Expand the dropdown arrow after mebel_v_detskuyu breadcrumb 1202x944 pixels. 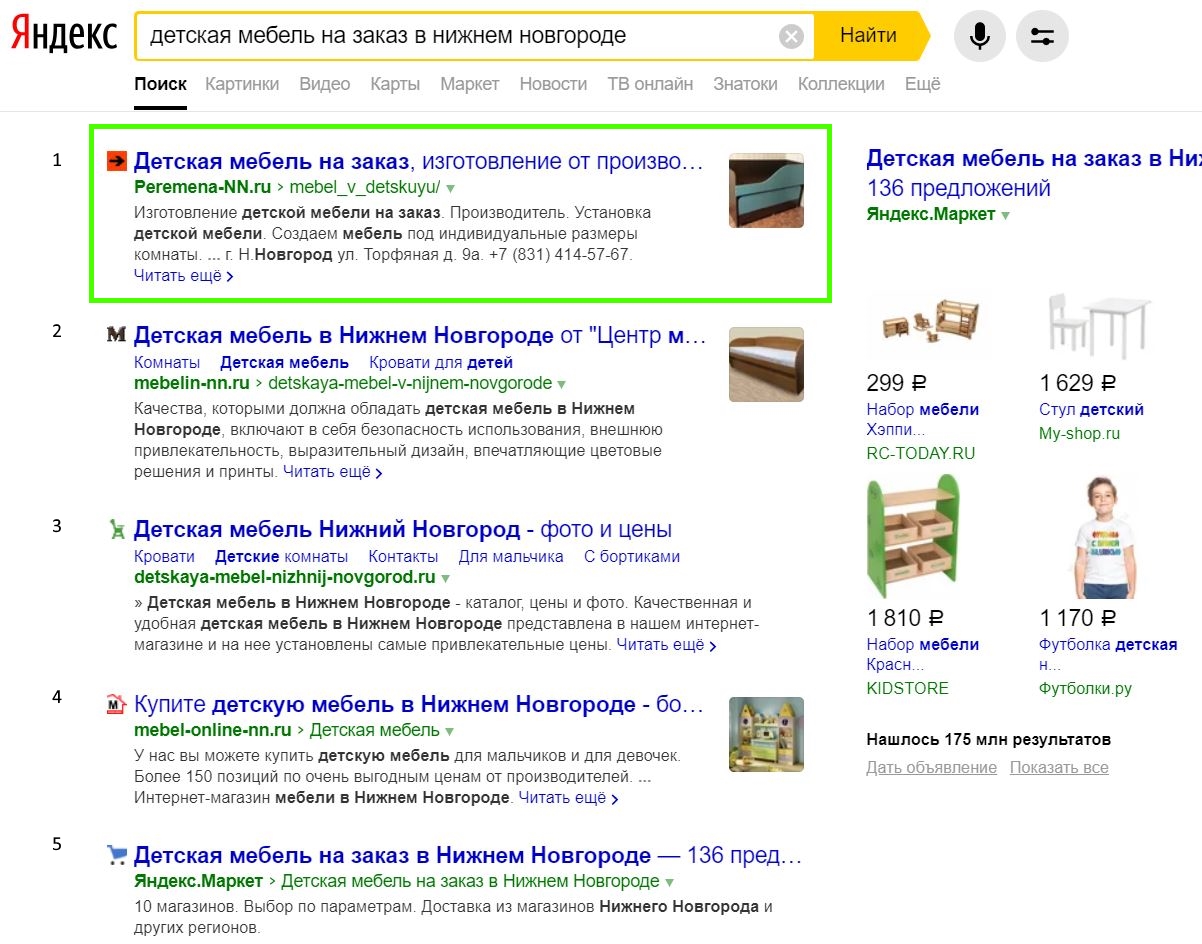tap(450, 187)
